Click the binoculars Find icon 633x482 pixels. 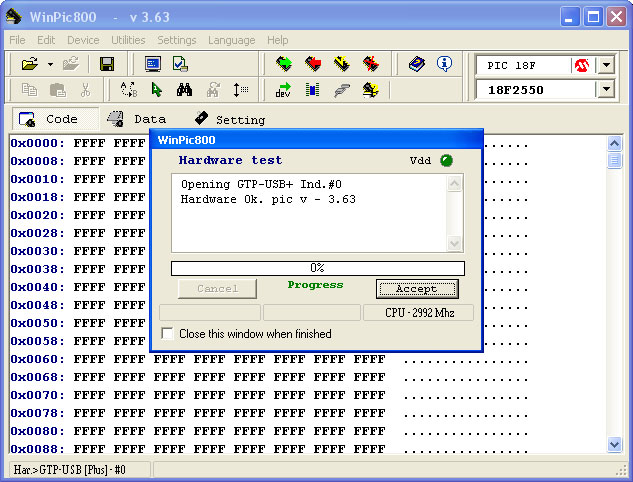[184, 90]
